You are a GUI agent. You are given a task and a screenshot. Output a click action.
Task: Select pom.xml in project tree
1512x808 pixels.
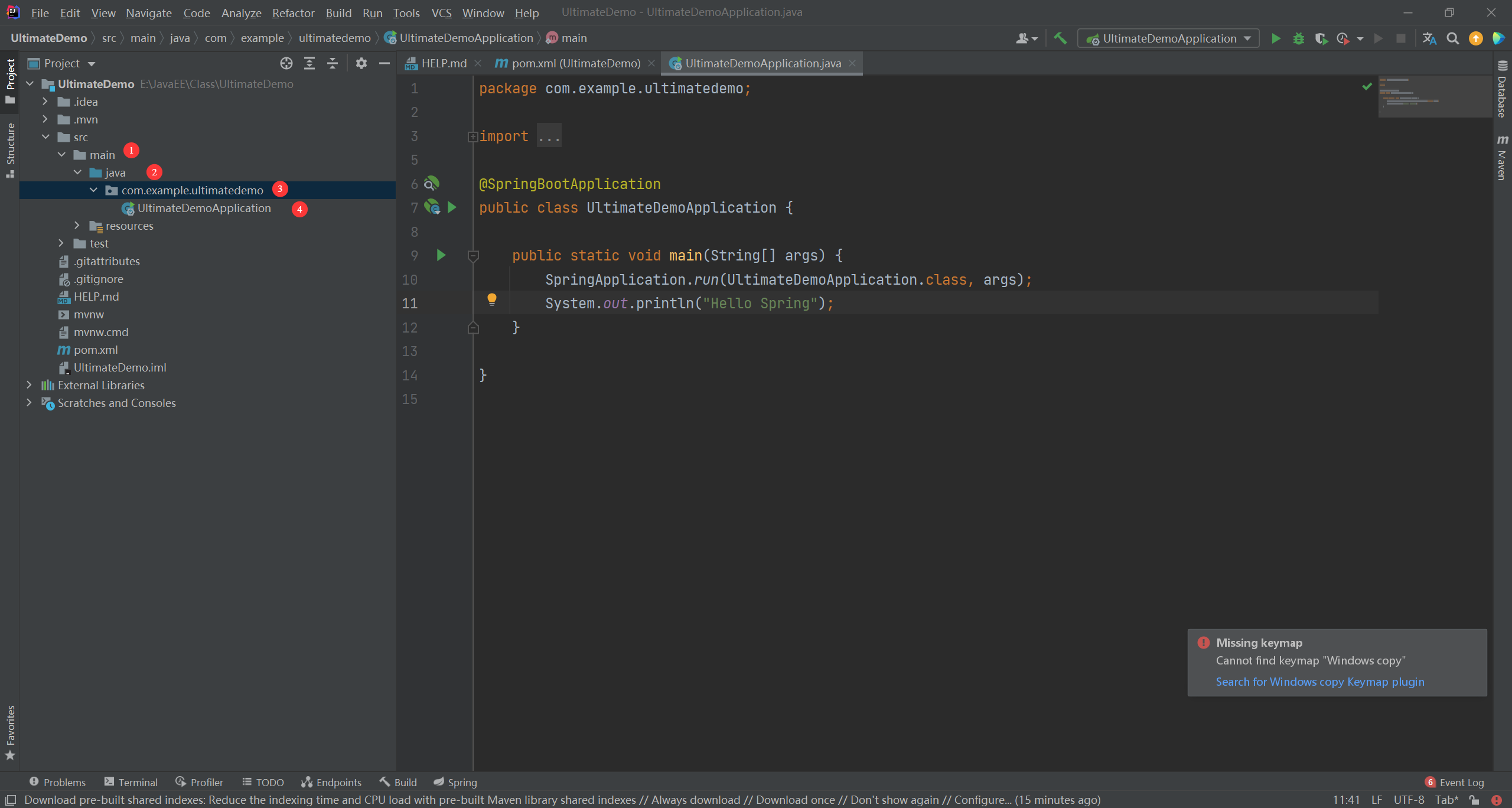96,350
